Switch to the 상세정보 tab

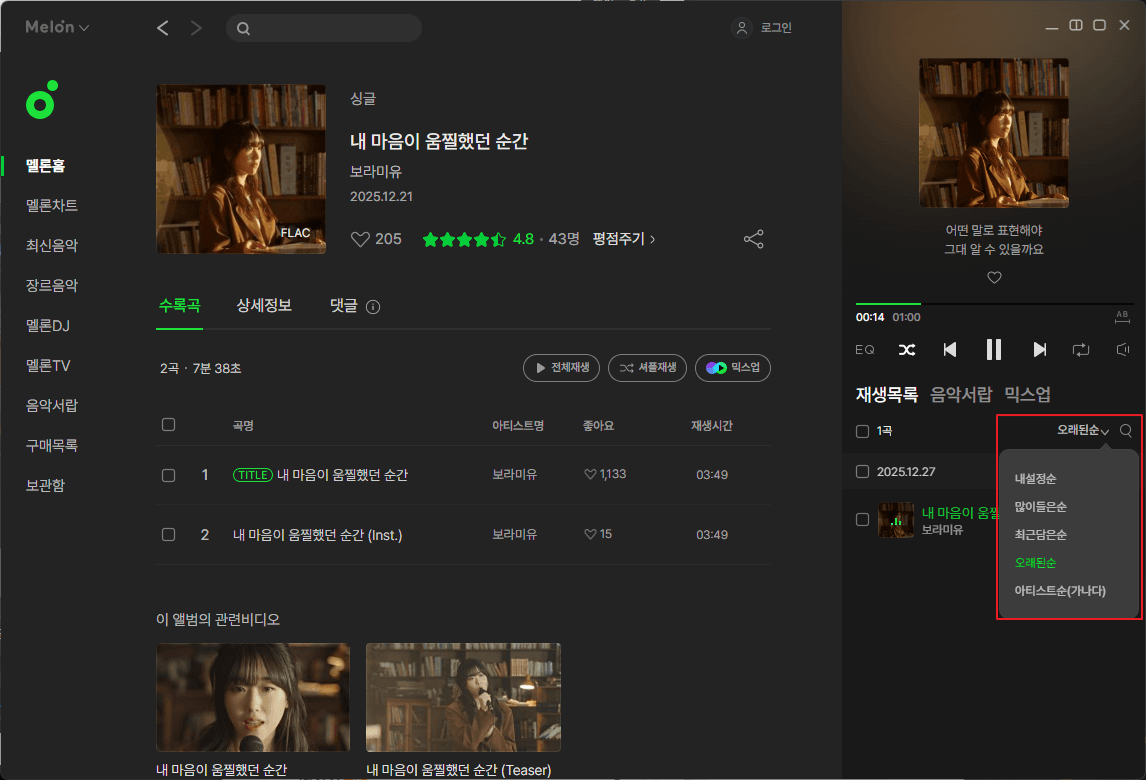point(264,306)
